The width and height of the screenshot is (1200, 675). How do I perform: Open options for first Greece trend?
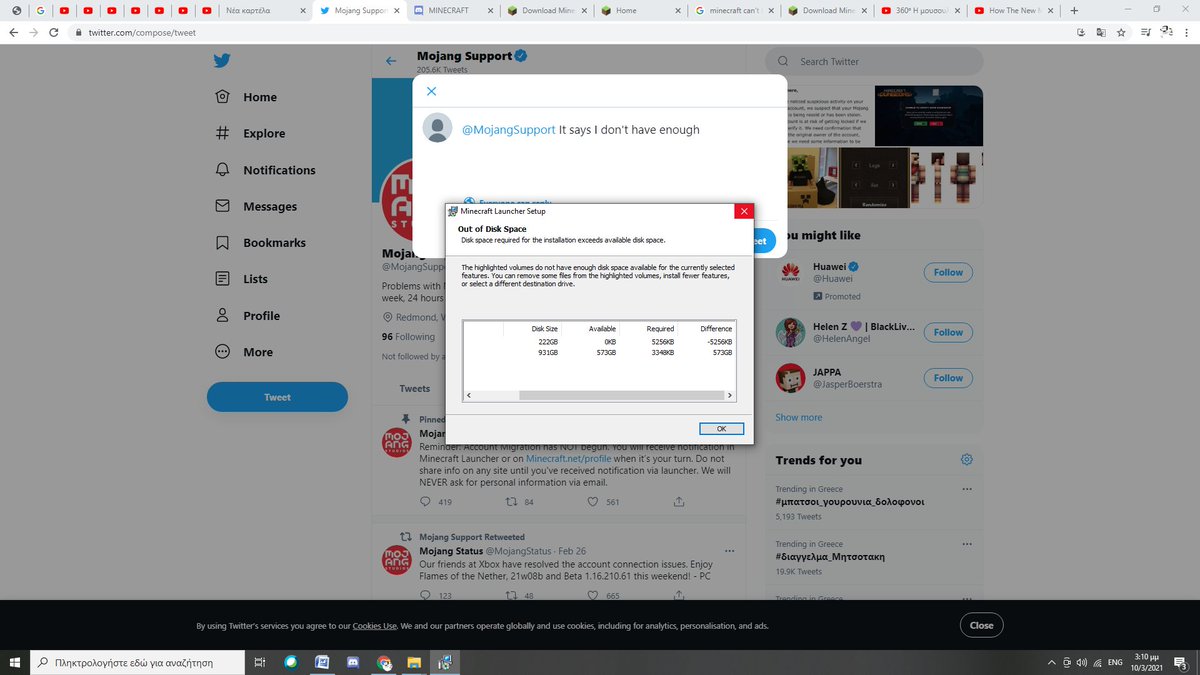coord(966,489)
